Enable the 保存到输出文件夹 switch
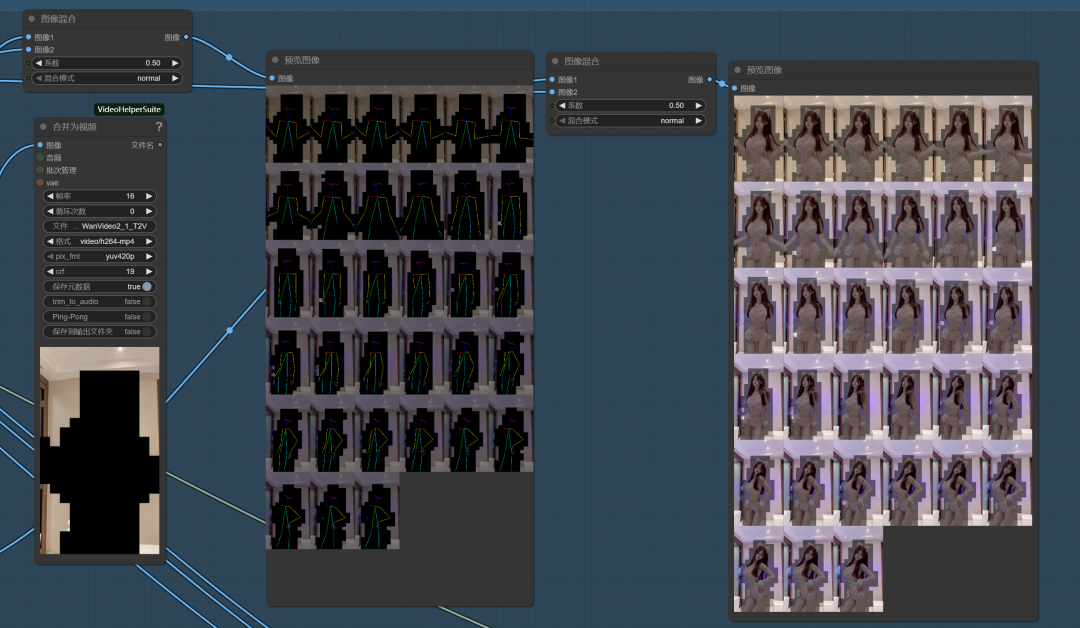Image resolution: width=1080 pixels, height=628 pixels. 147,332
